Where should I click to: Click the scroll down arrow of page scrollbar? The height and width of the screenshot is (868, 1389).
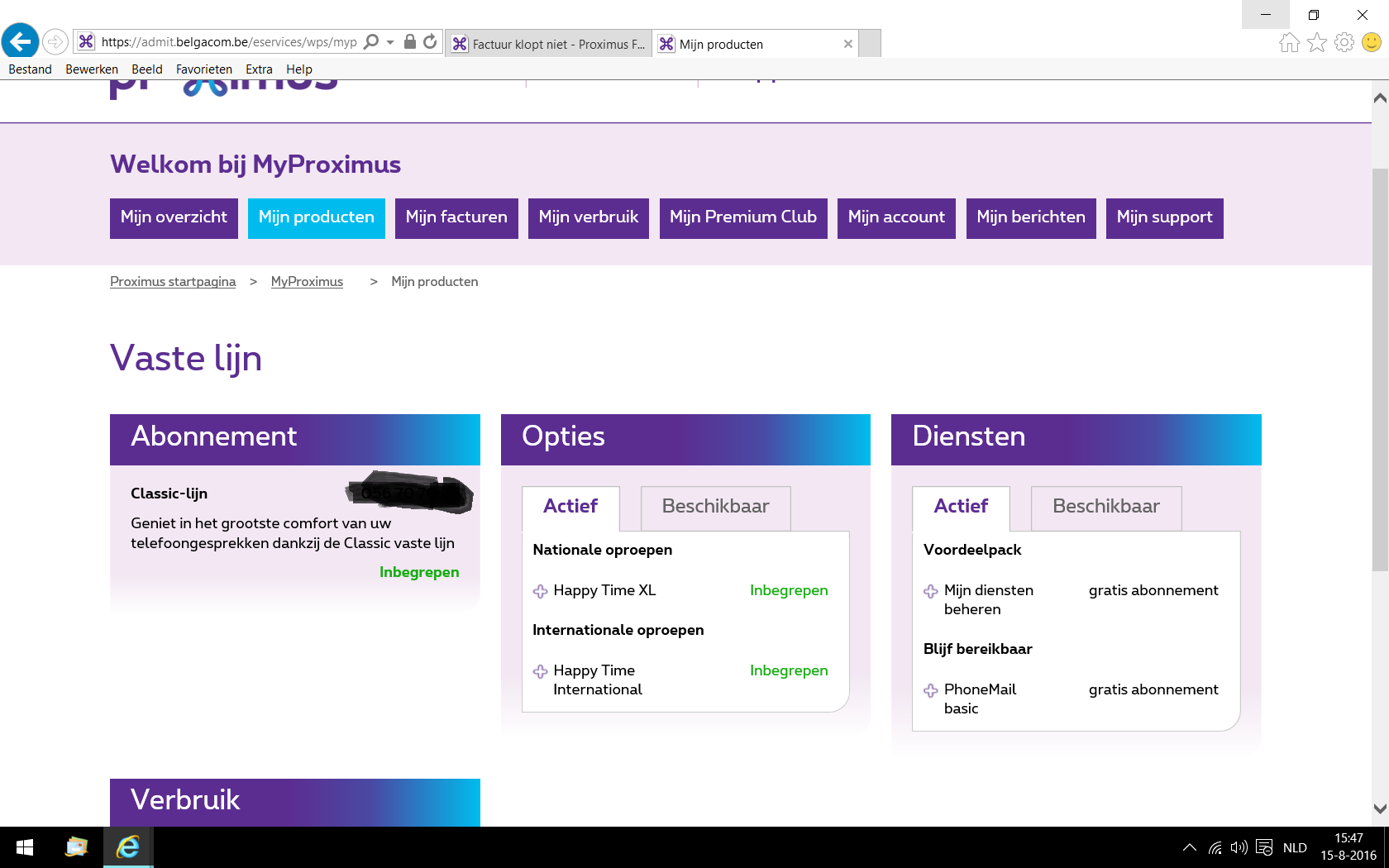[1380, 809]
